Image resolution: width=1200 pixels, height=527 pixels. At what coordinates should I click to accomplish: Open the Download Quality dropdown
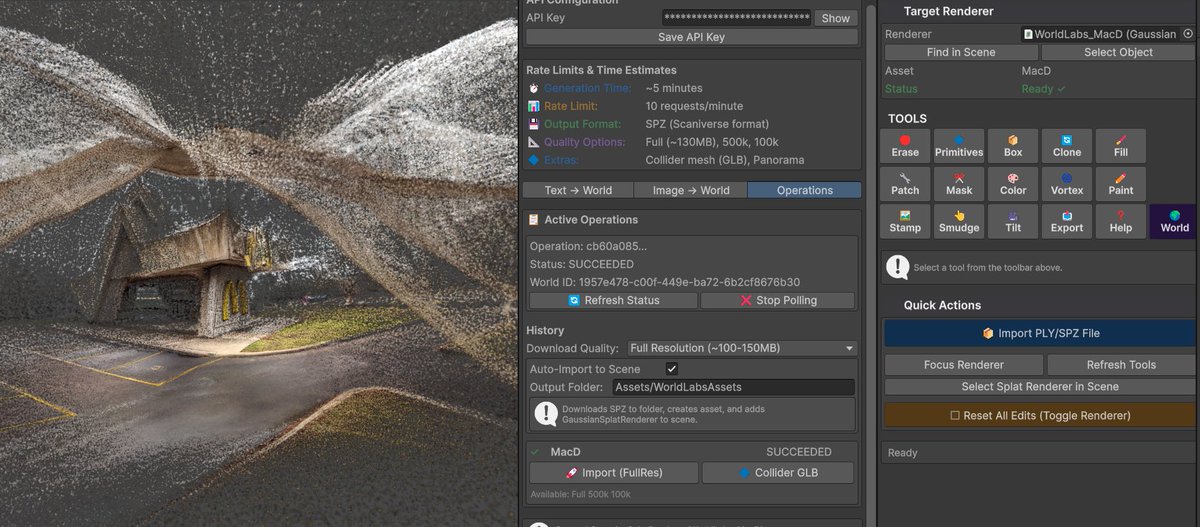(741, 348)
